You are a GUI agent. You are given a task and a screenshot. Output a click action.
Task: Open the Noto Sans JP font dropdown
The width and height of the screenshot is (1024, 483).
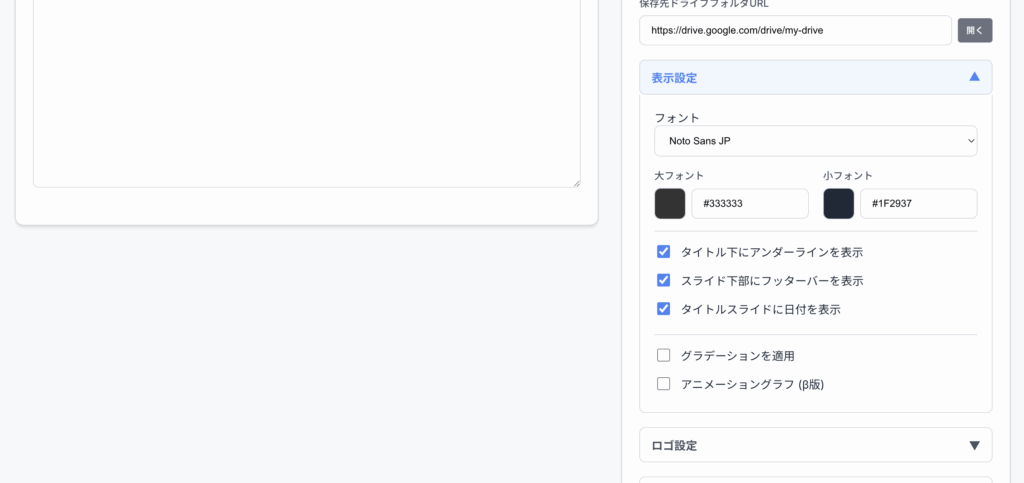click(x=815, y=141)
